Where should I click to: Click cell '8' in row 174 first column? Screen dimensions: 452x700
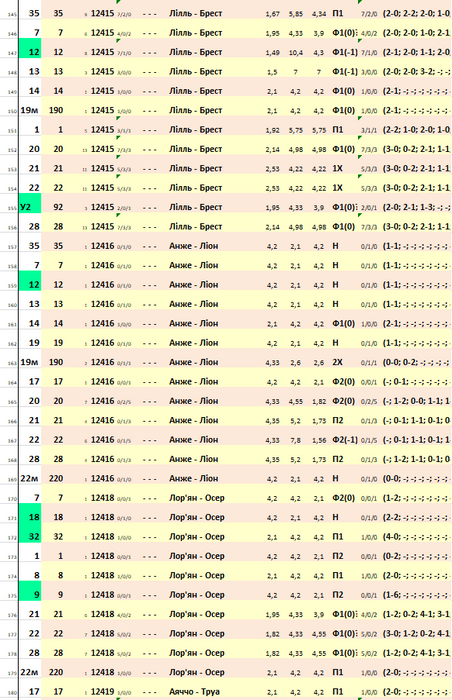[37, 575]
